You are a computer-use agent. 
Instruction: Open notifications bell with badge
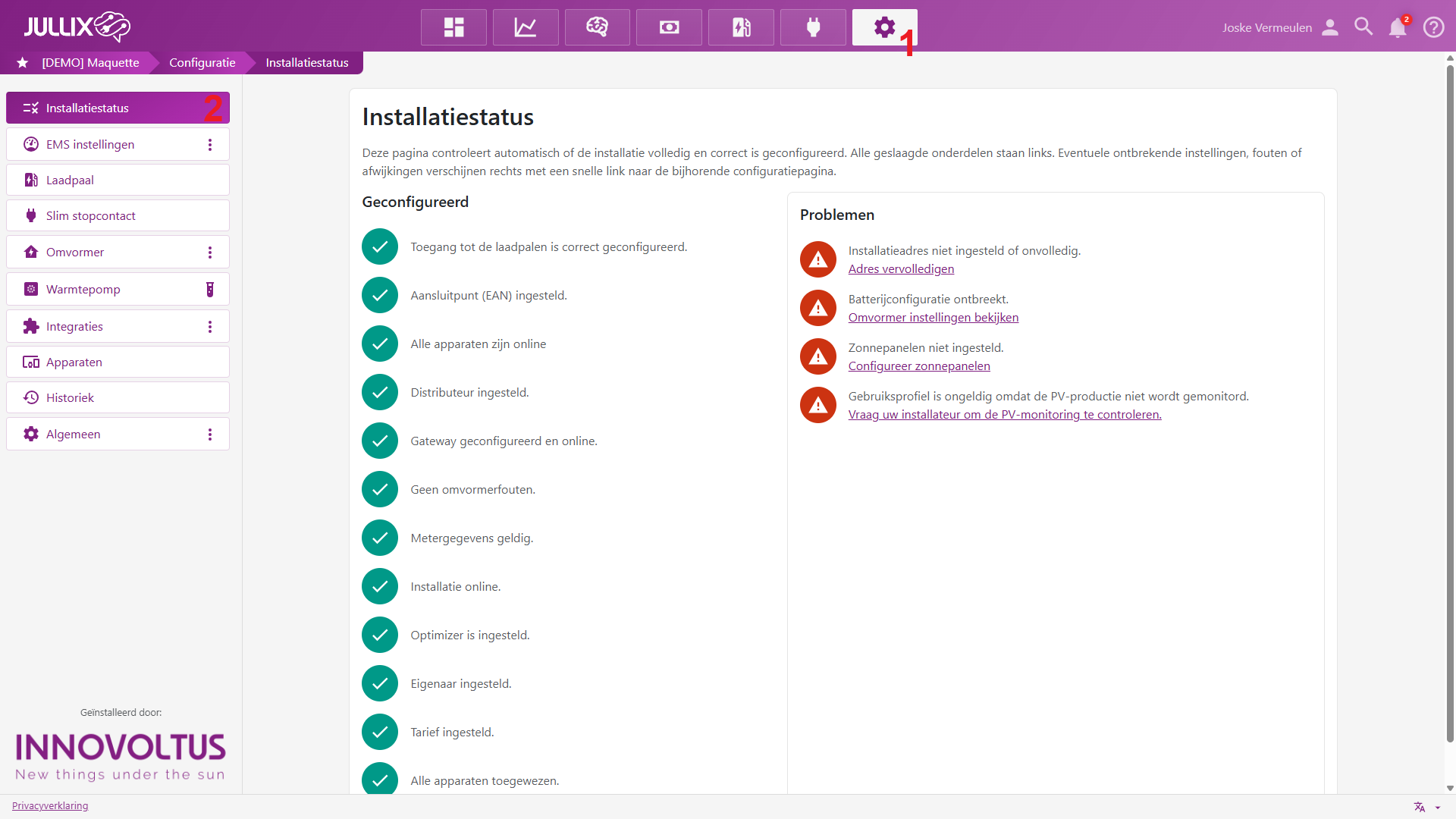point(1398,27)
